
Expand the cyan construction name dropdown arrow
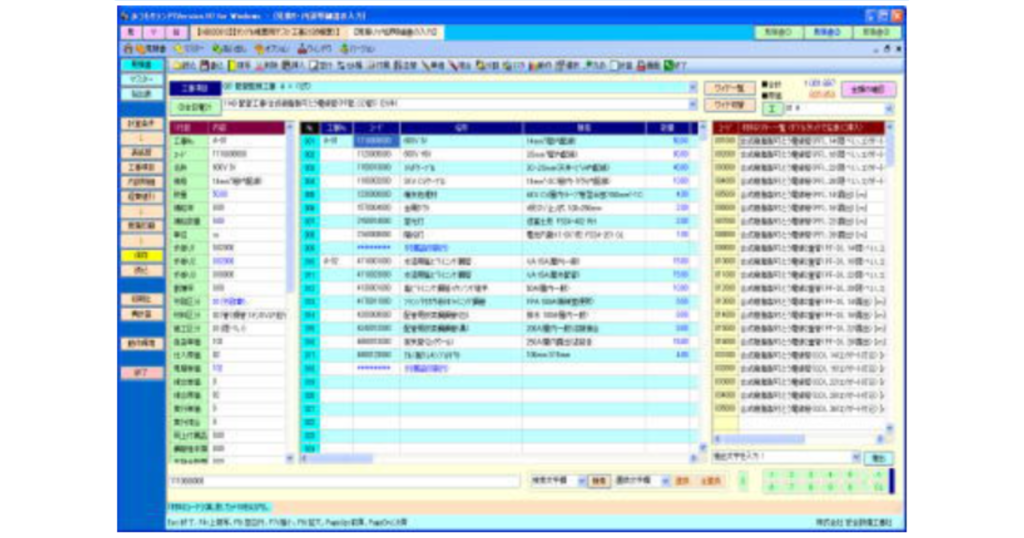point(692,87)
